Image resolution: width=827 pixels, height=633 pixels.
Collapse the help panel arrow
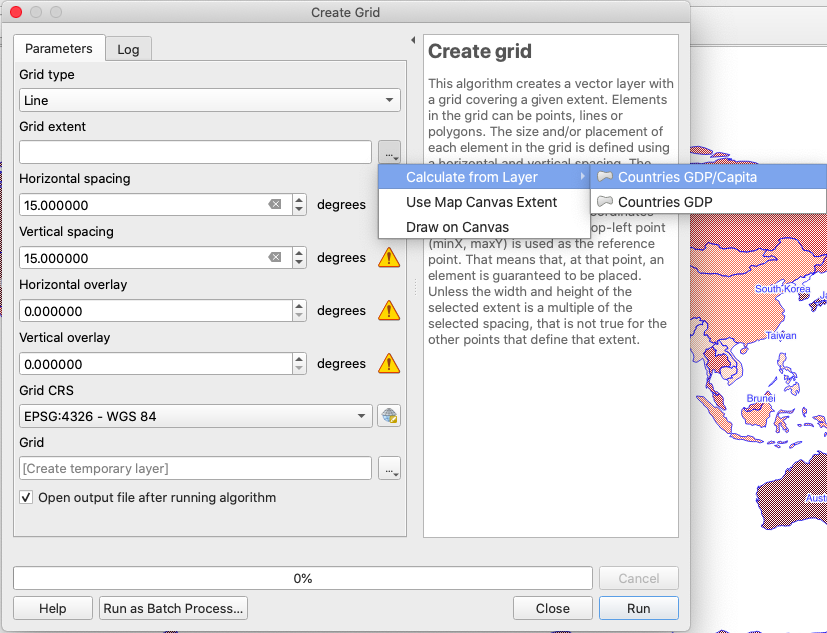(x=413, y=41)
